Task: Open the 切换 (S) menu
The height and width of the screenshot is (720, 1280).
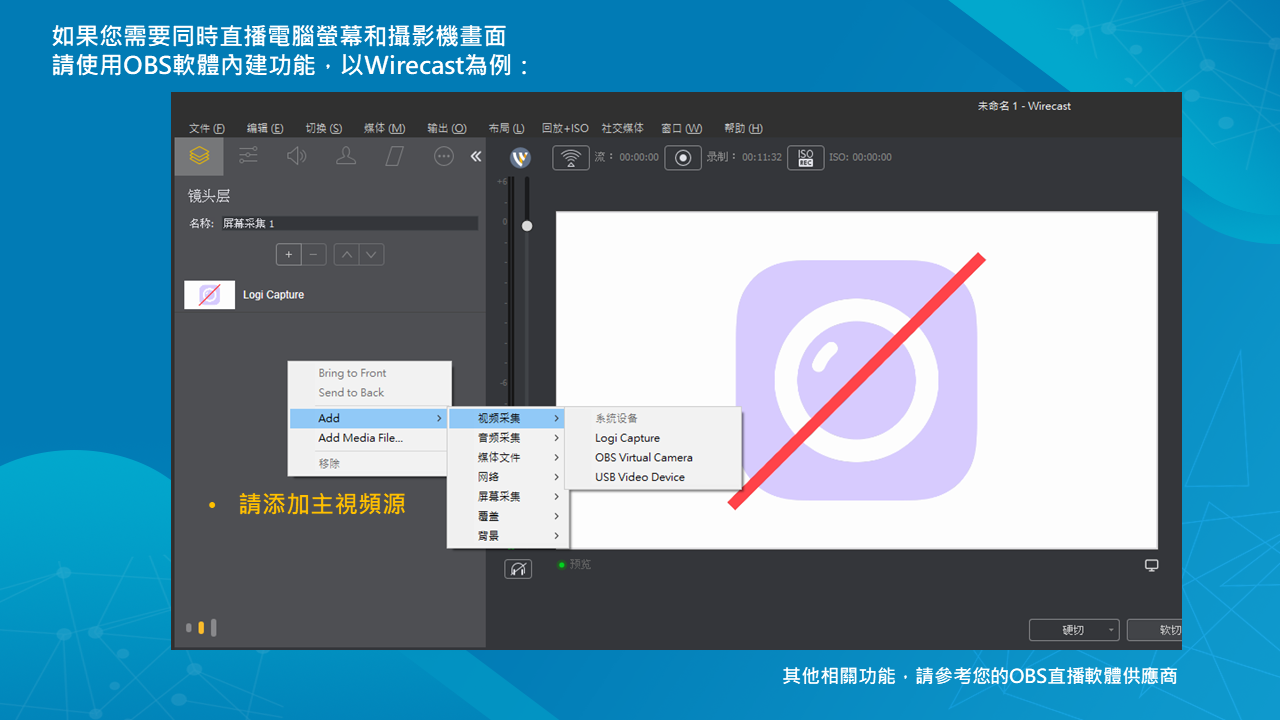Action: 323,128
